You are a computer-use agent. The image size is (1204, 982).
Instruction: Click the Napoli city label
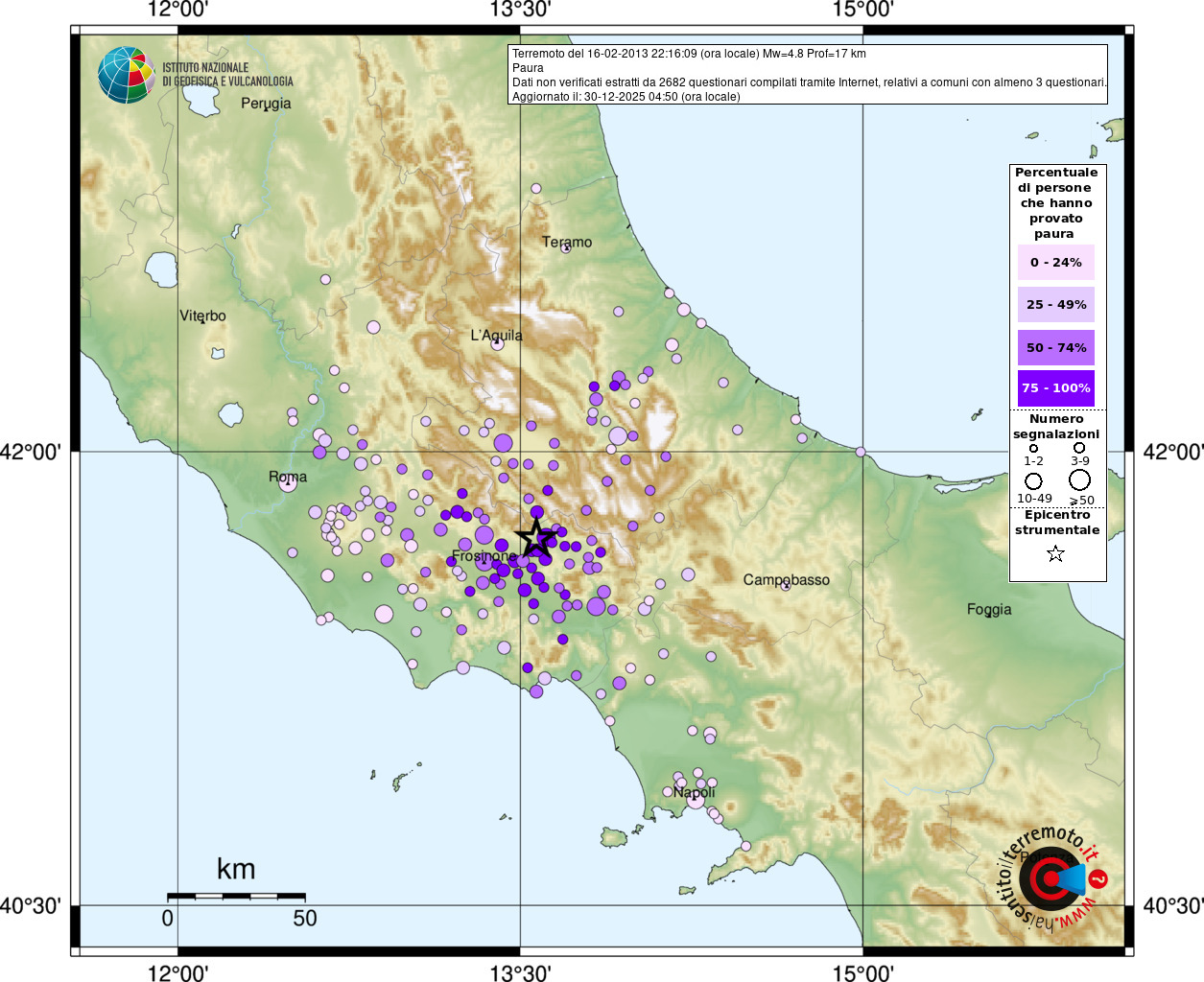pyautogui.click(x=694, y=792)
